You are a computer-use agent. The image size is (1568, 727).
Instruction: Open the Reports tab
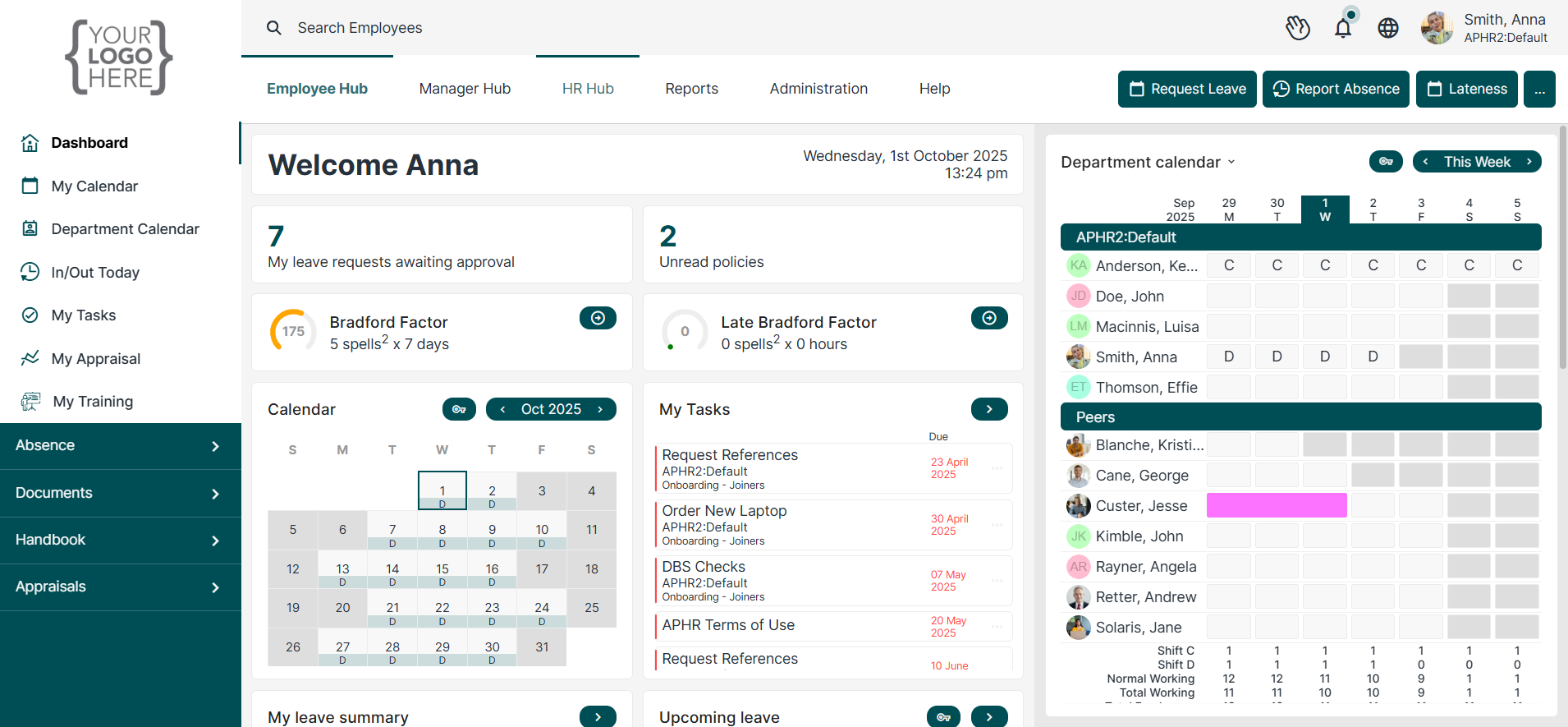pos(691,89)
